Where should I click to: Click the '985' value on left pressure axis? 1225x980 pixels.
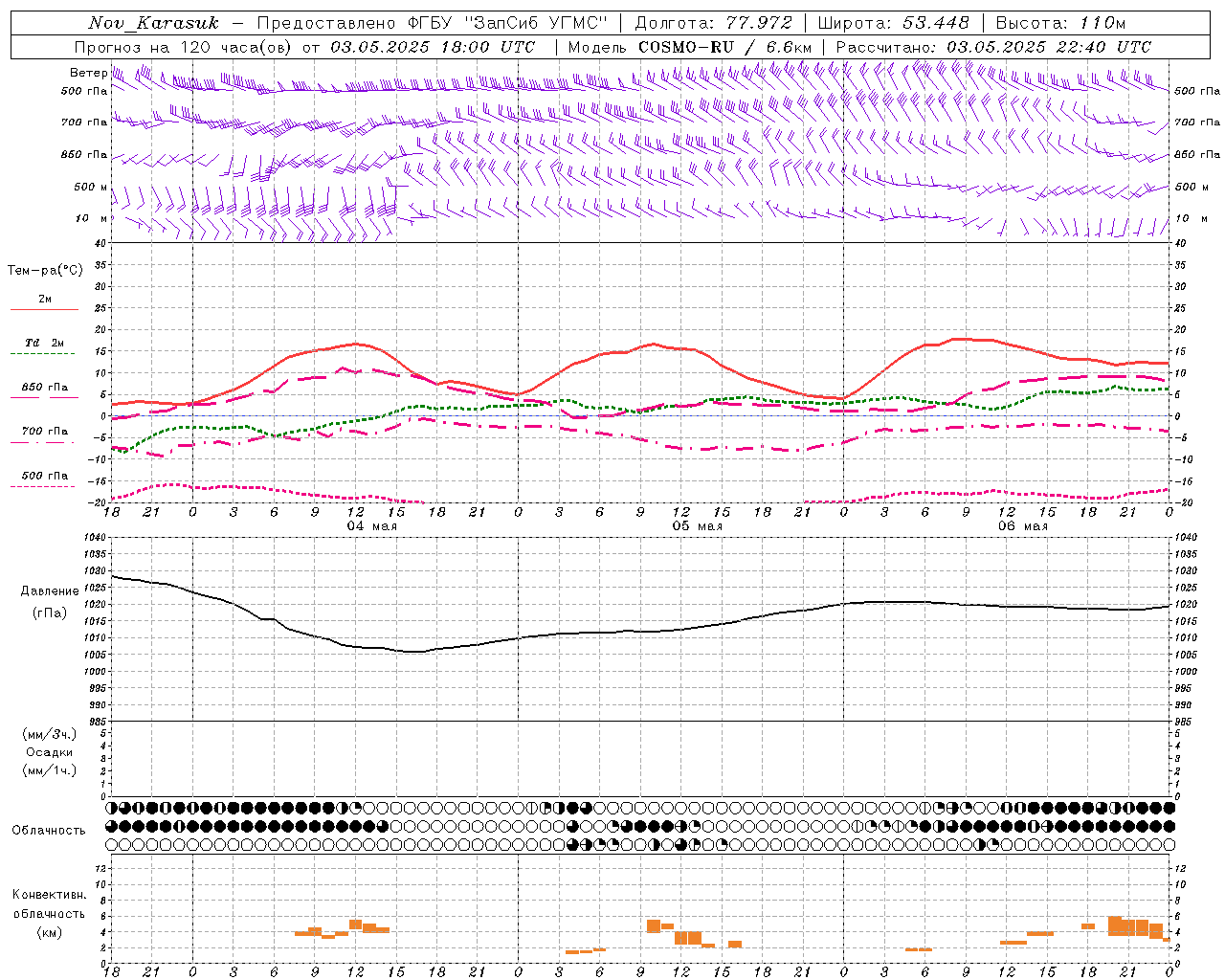tap(98, 721)
